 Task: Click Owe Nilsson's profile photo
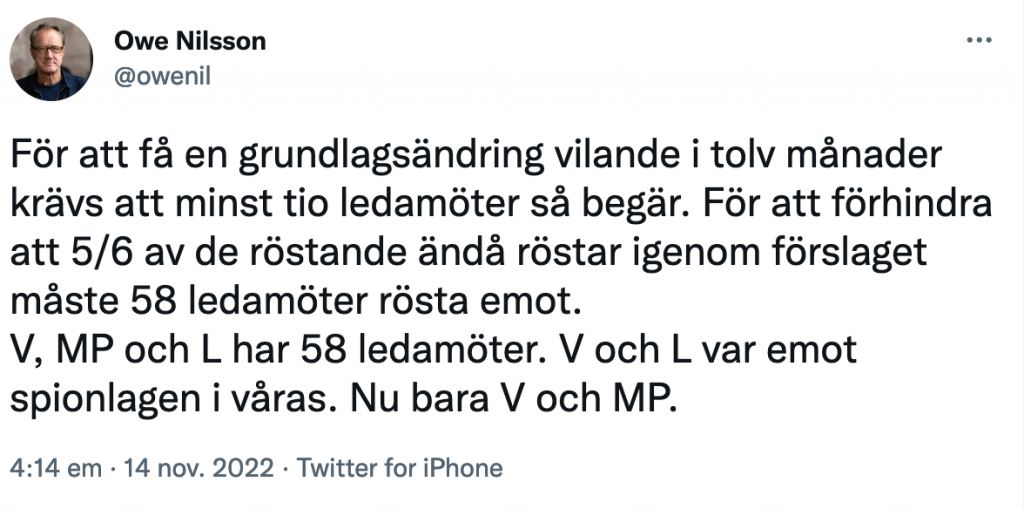(x=51, y=59)
